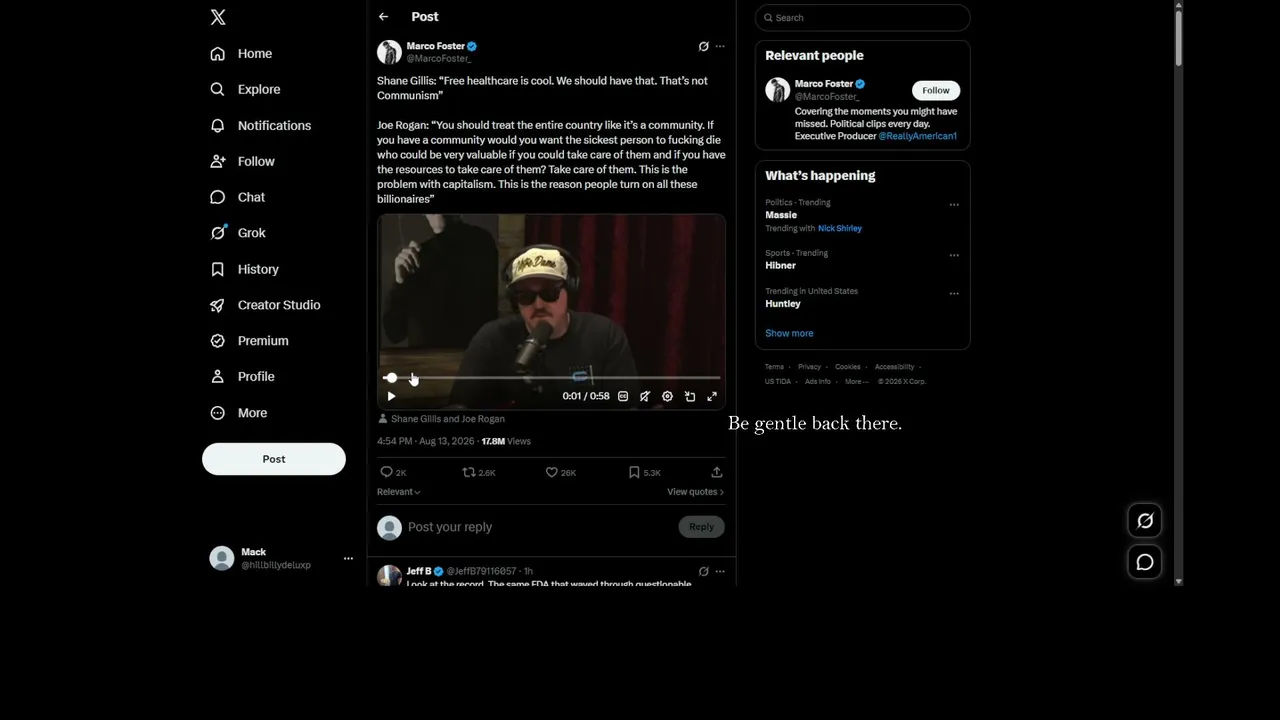
Task: Click the Grok icon on Marco's post
Action: tap(704, 46)
